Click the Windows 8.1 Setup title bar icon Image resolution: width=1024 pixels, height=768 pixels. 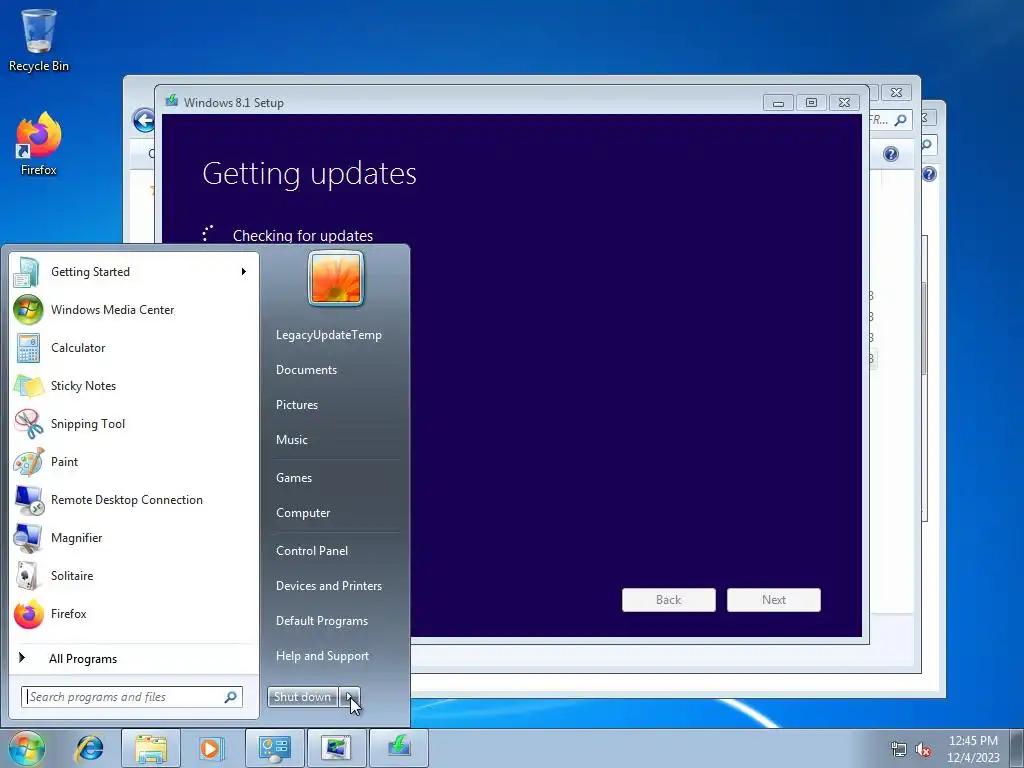click(172, 101)
